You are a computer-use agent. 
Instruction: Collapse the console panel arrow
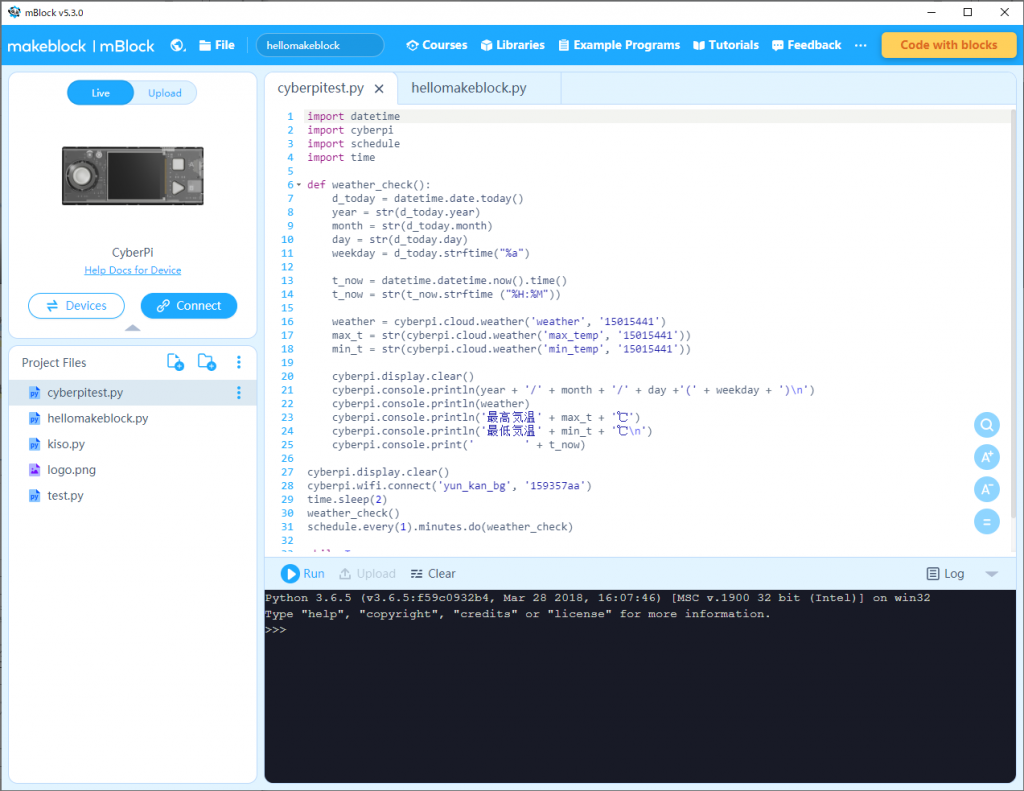pyautogui.click(x=991, y=574)
